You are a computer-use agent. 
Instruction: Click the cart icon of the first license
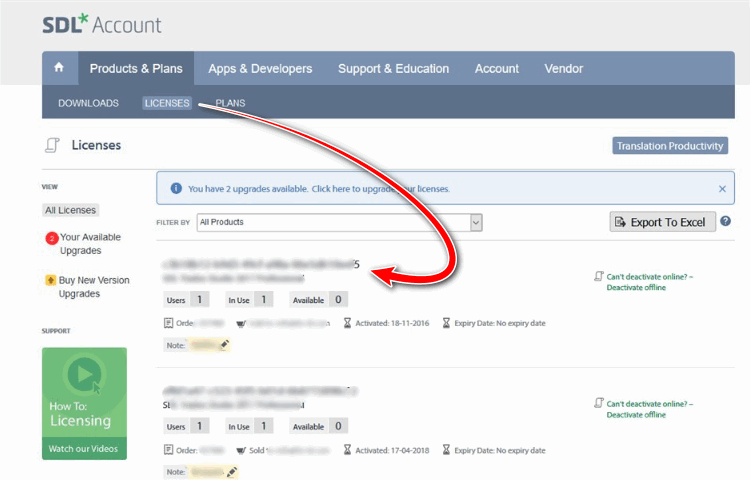pyautogui.click(x=241, y=324)
